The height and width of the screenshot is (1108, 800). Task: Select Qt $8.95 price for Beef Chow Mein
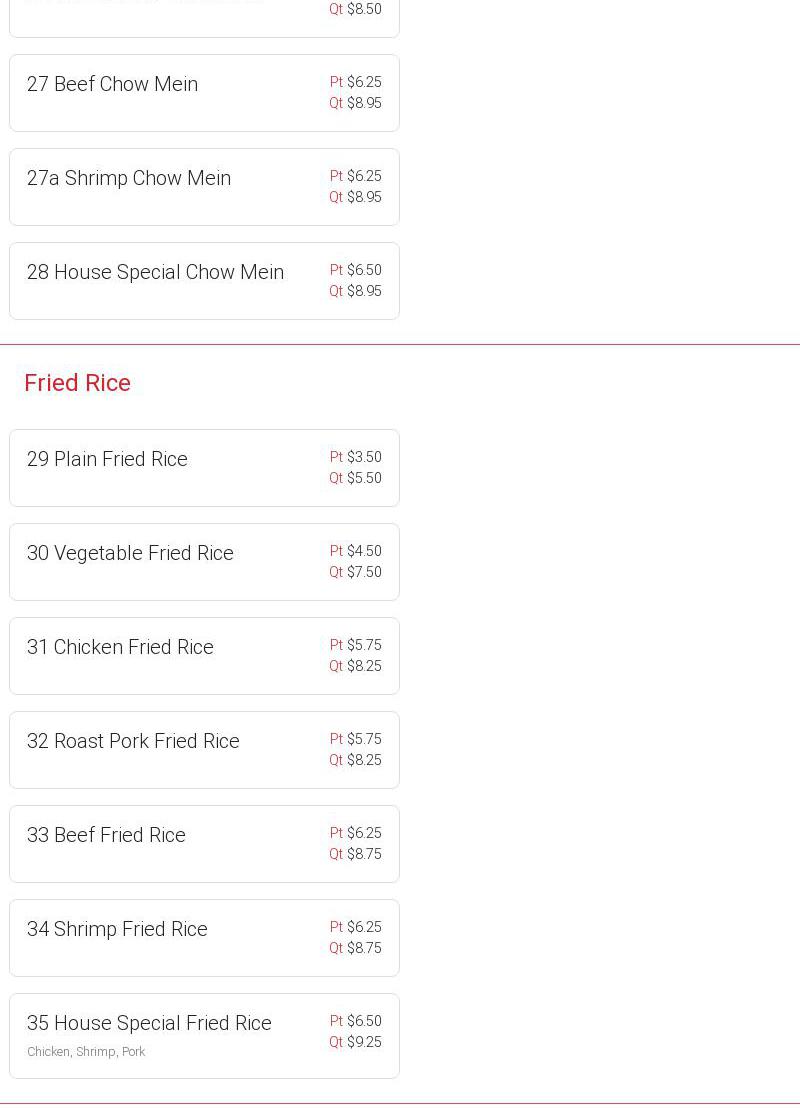pos(356,103)
